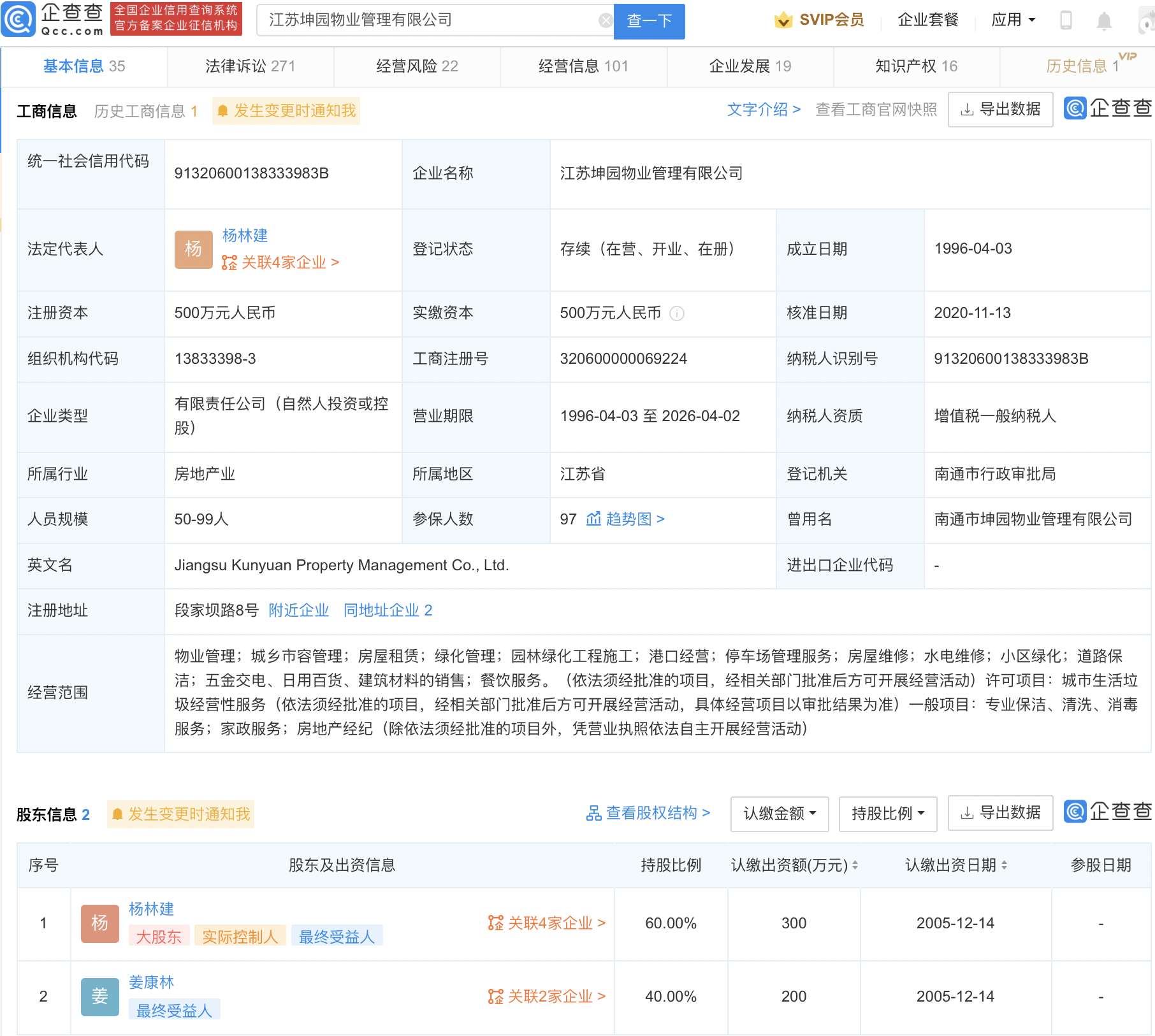This screenshot has height=1036, width=1155.
Task: Click the 查一下 search button
Action: [x=650, y=21]
